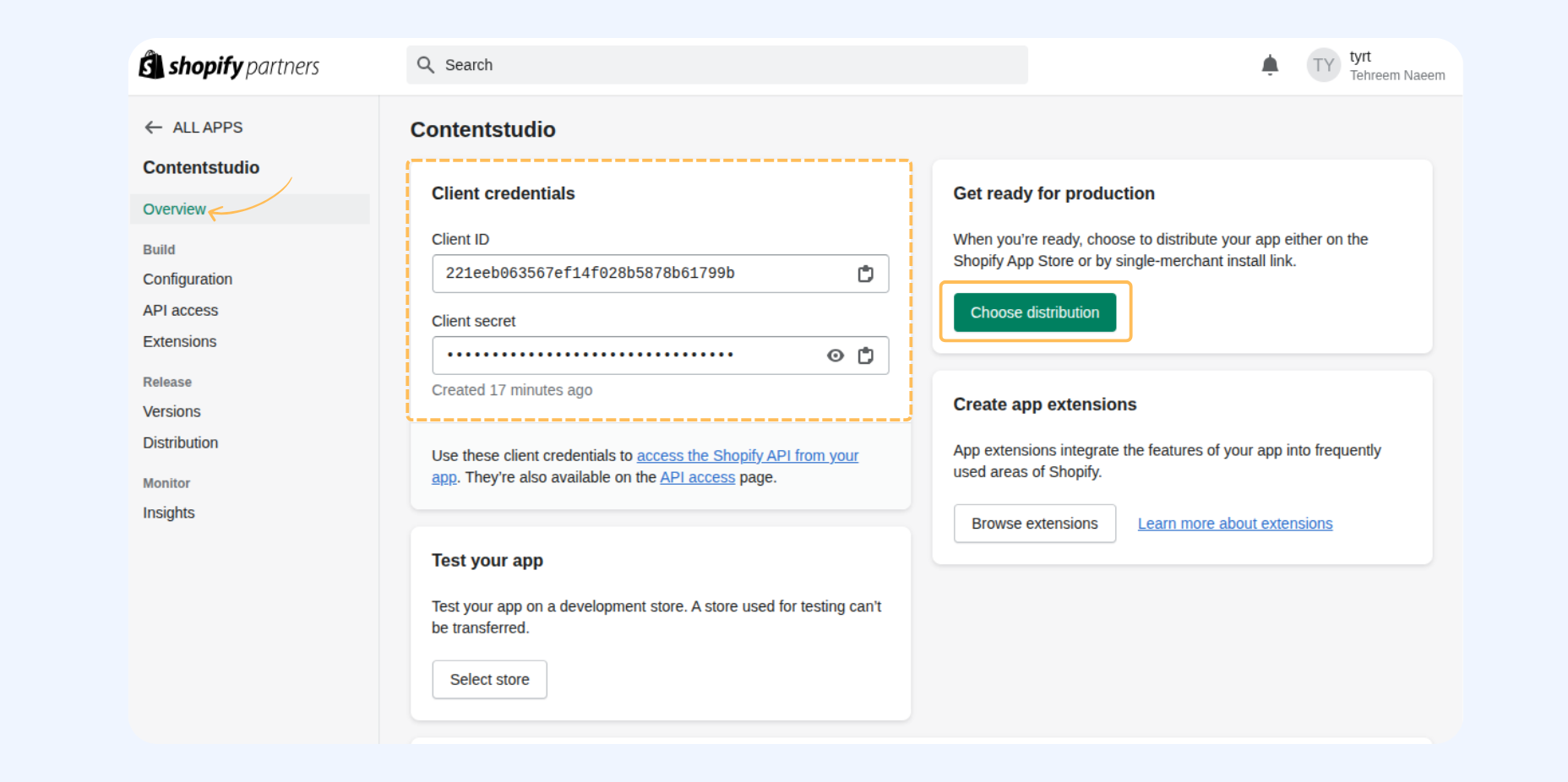This screenshot has width=1568, height=782.
Task: Open Versions in the sidebar
Action: (171, 412)
